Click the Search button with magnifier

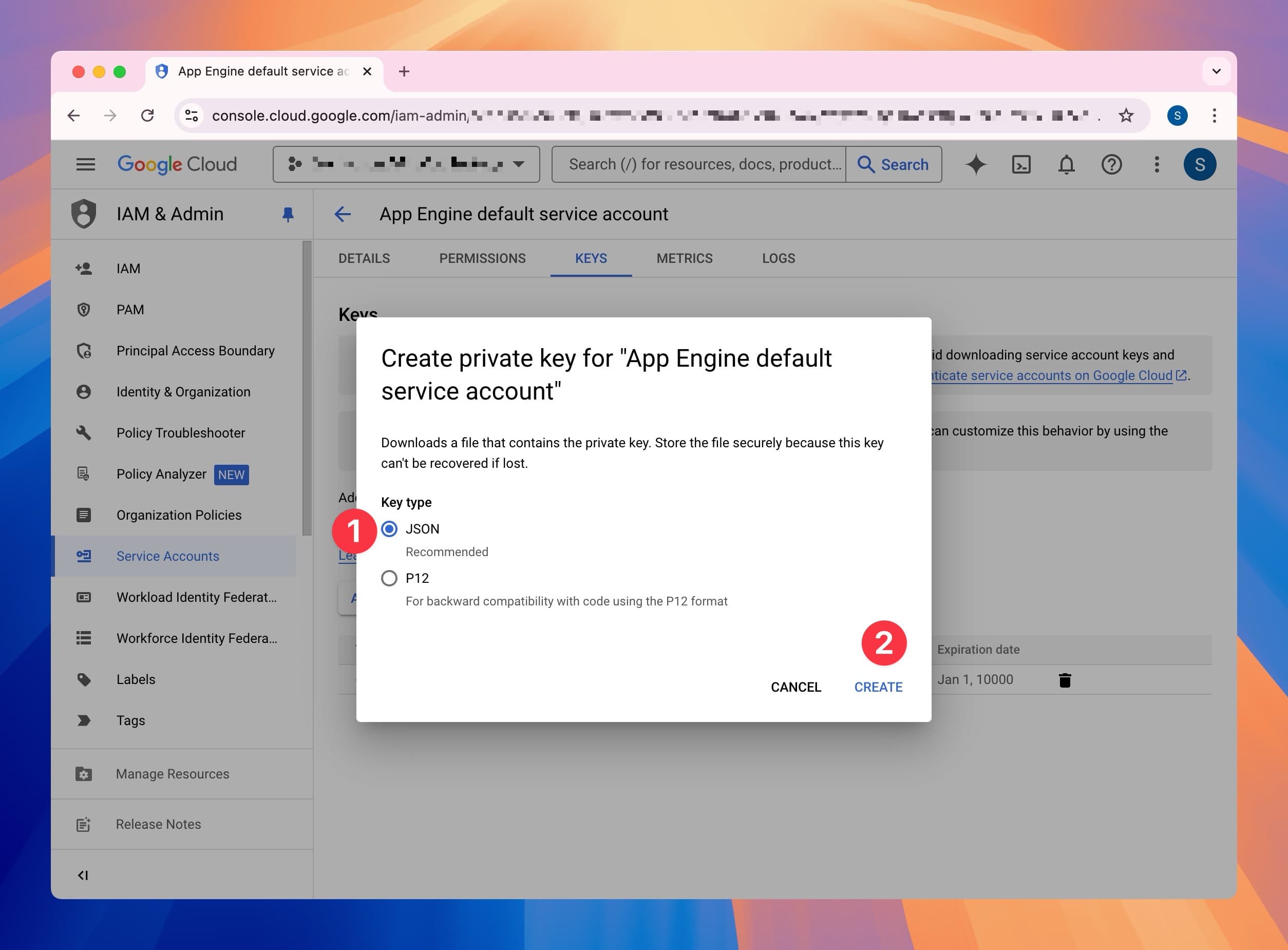(894, 164)
